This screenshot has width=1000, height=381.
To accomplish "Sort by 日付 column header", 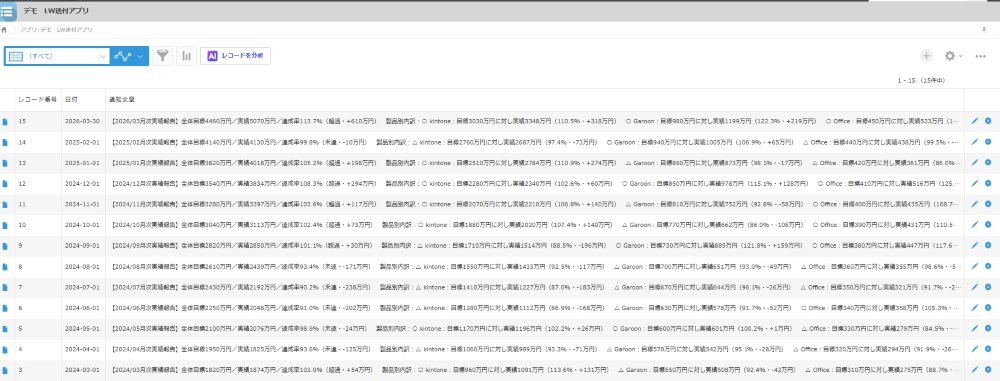I will tap(71, 100).
